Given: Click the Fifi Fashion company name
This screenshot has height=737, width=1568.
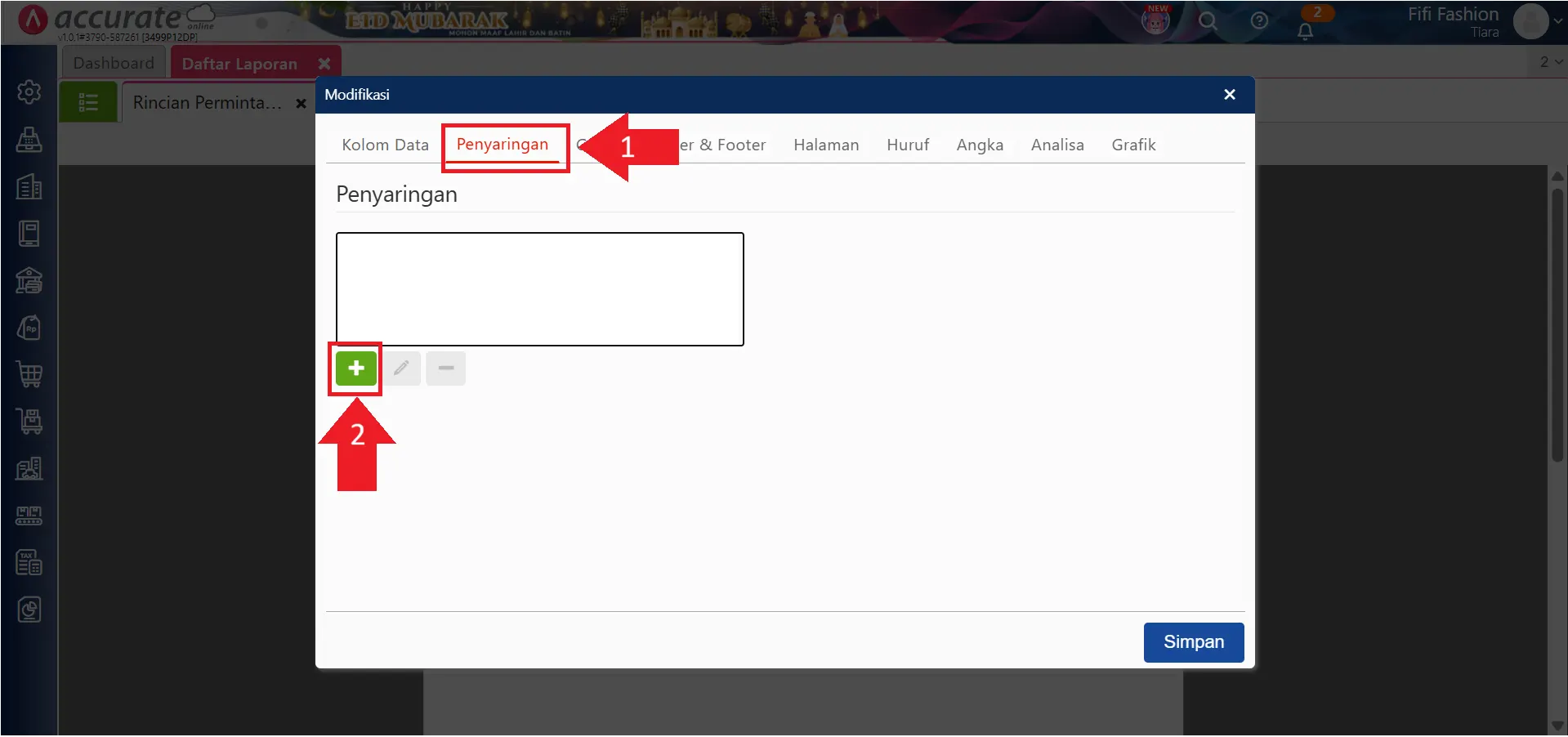Looking at the screenshot, I should (1453, 14).
